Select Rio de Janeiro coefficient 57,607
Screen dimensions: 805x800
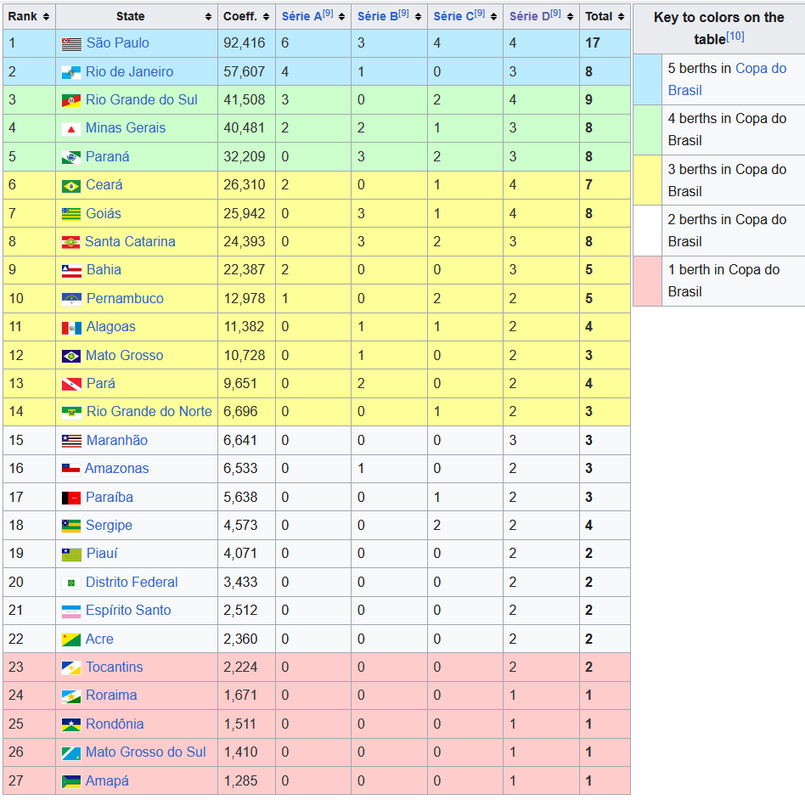pos(244,72)
